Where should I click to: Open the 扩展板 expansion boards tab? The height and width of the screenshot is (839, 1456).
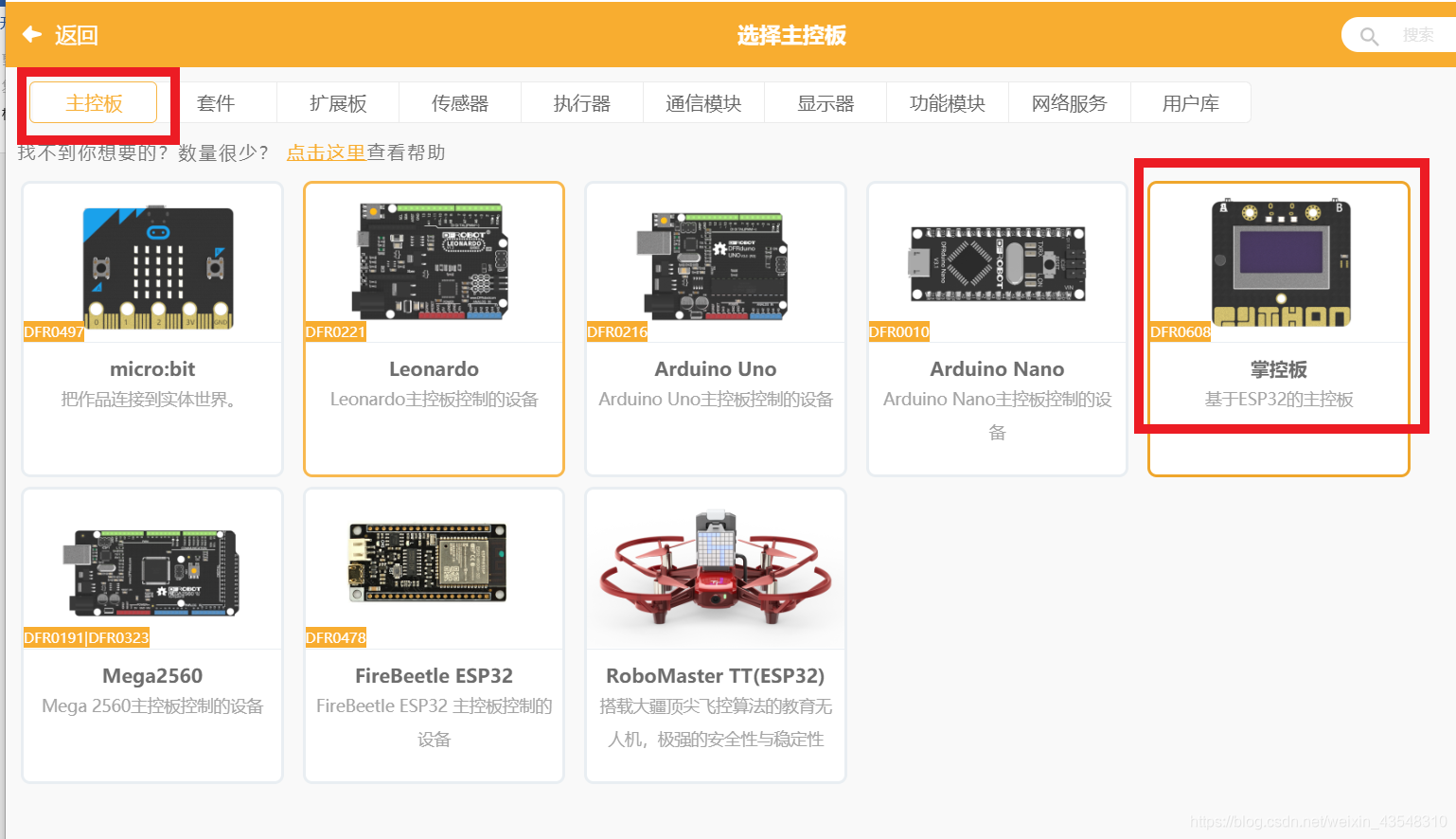click(337, 102)
